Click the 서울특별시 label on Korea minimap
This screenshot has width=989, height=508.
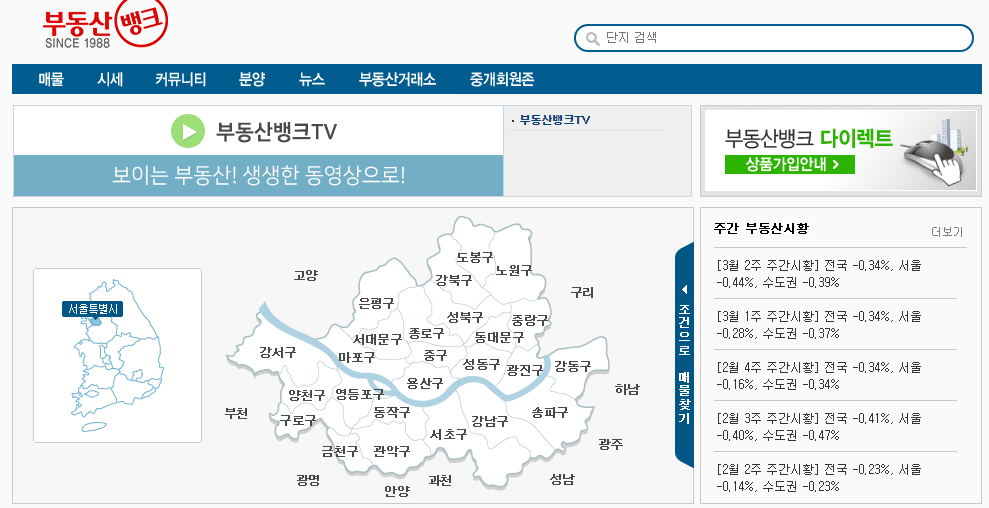point(93,309)
